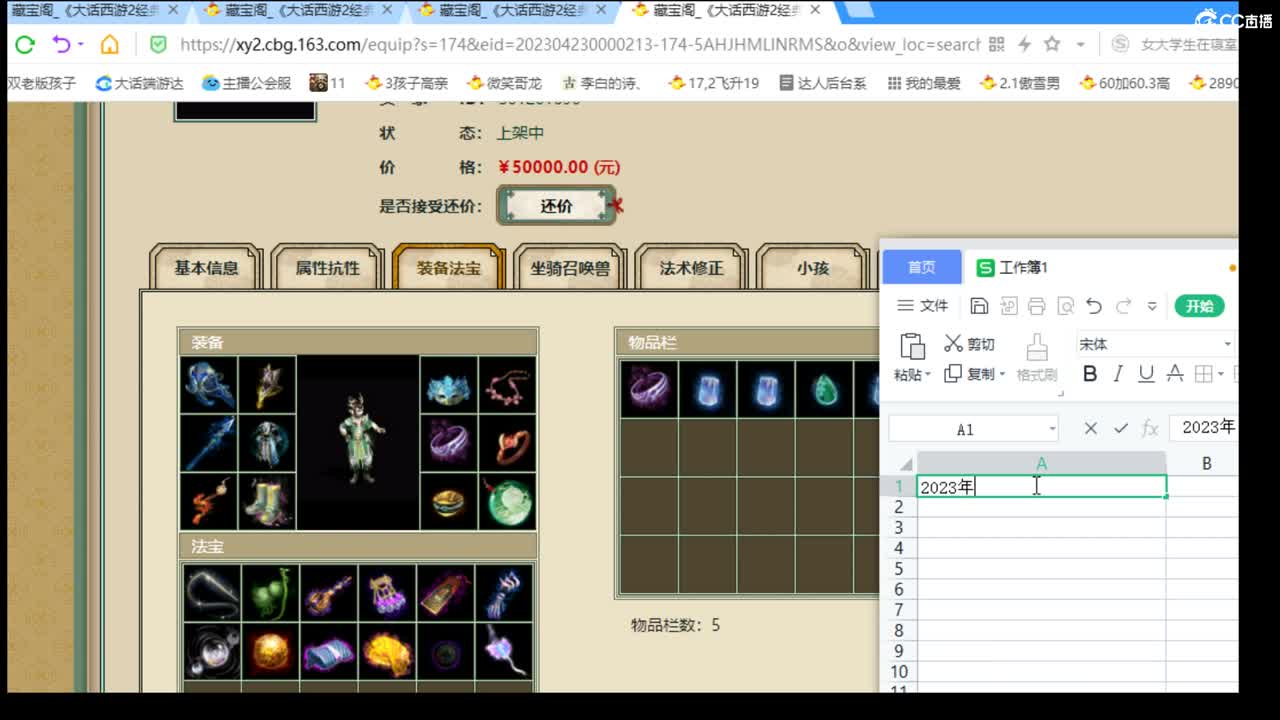Click the Print Preview icon in WPS
Screen dimensions: 1280x720
coord(1065,306)
